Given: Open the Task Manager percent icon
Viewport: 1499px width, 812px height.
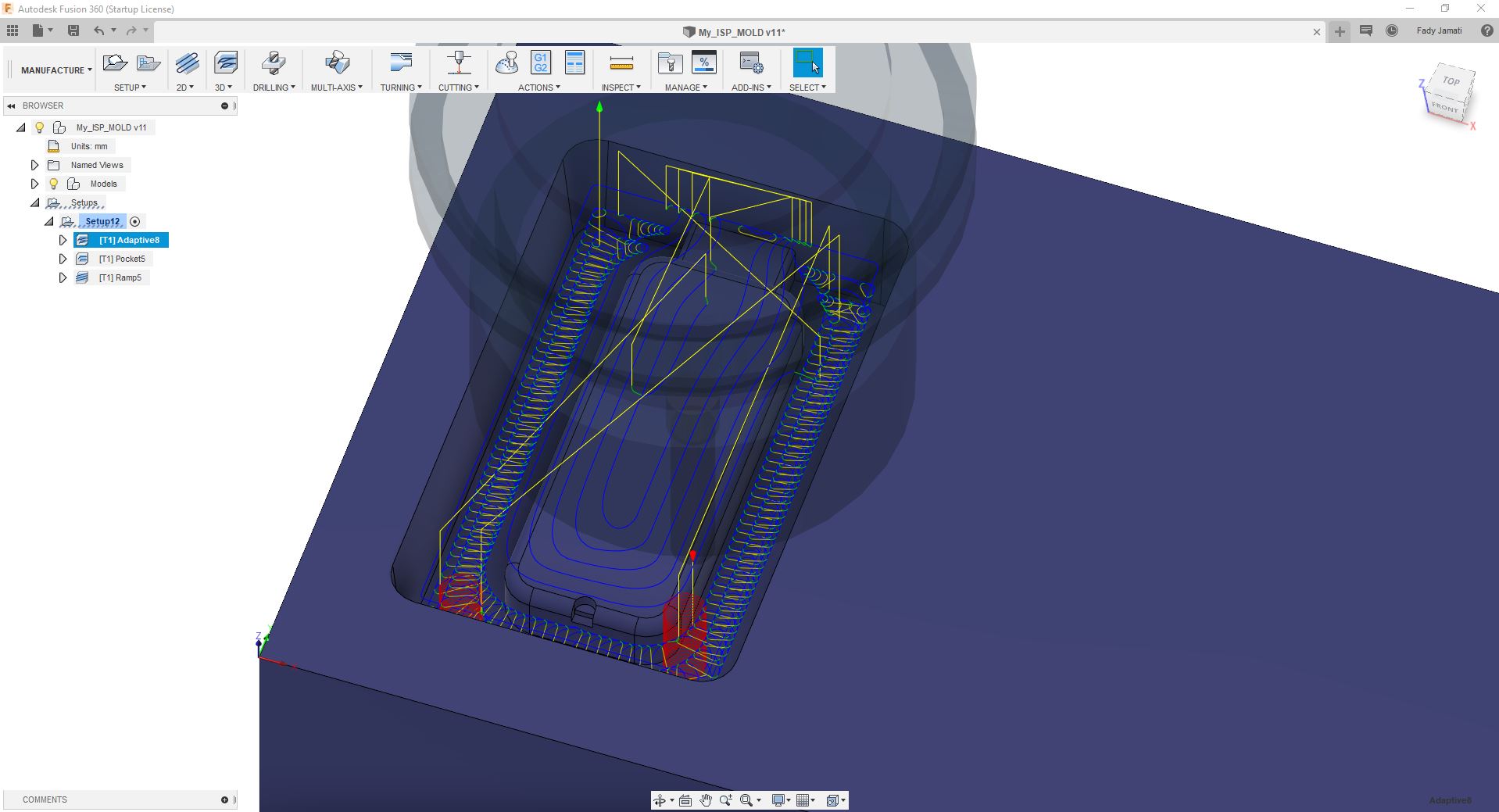Looking at the screenshot, I should click(704, 63).
